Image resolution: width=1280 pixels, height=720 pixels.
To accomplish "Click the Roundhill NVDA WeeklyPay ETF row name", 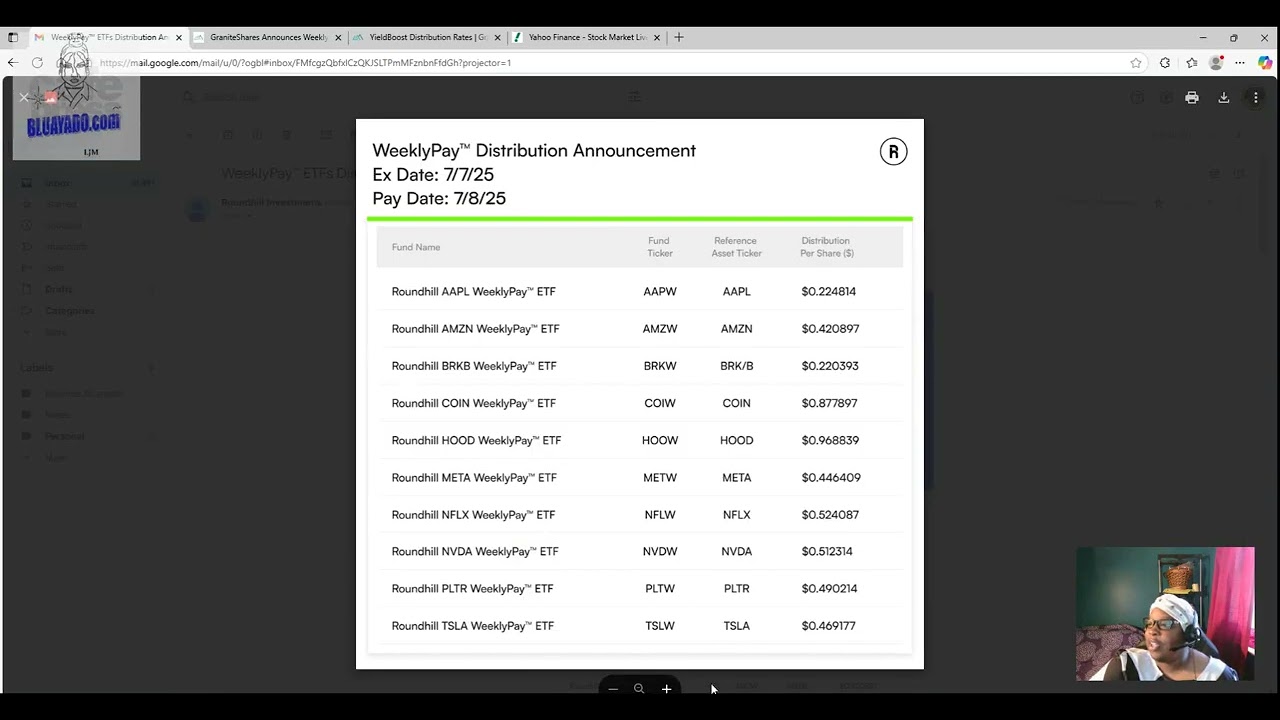I will (475, 552).
